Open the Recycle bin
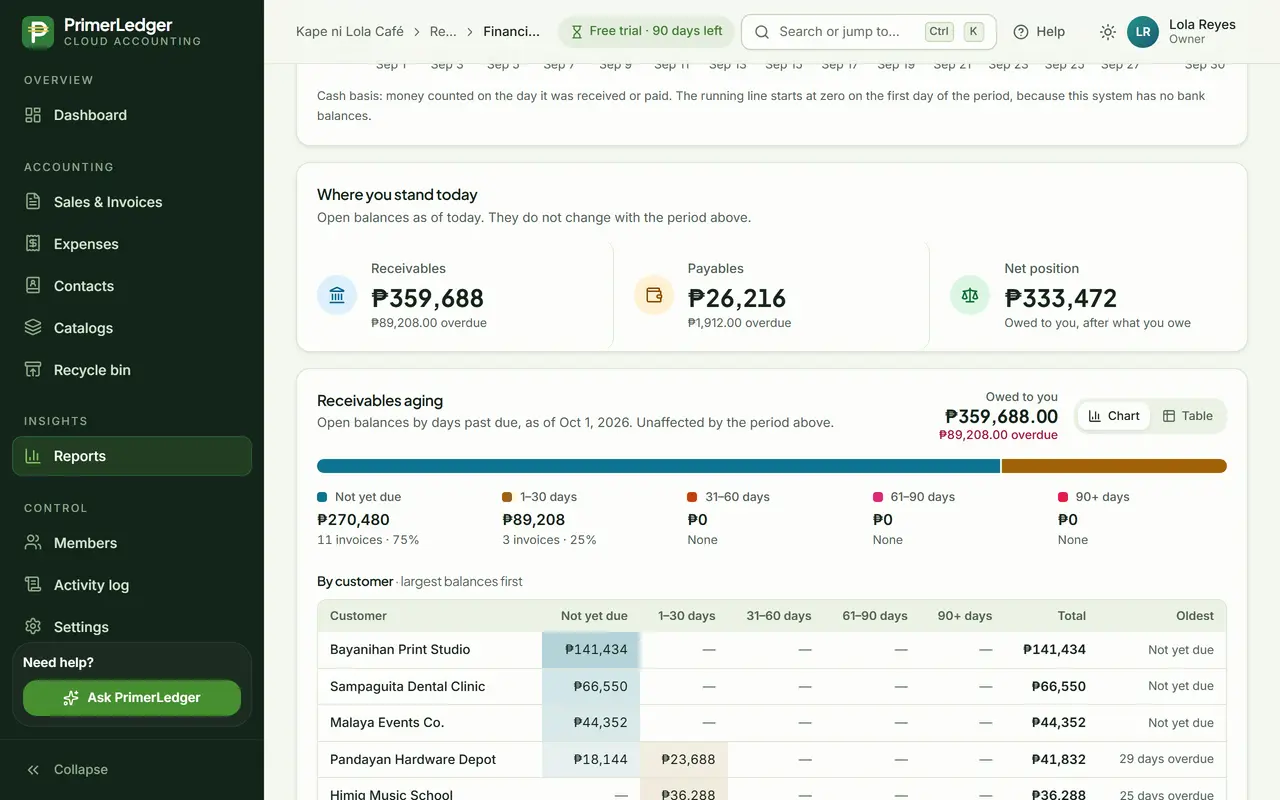This screenshot has width=1280, height=800. point(132,370)
